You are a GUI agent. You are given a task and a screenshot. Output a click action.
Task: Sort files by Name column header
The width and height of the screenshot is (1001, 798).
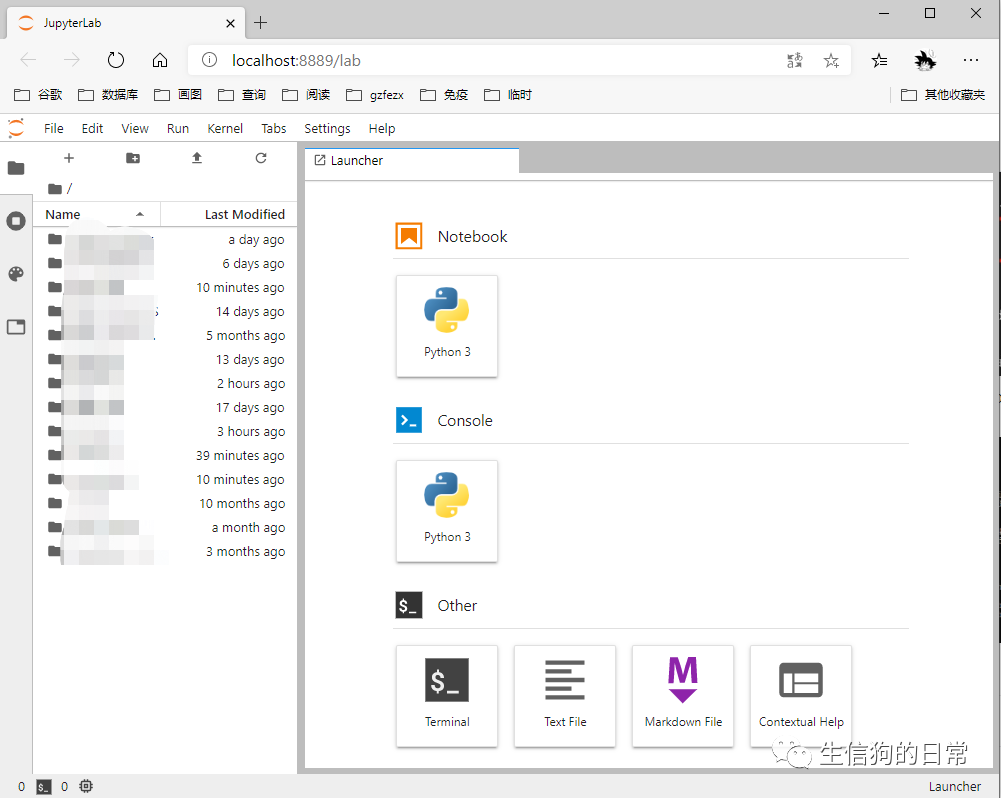click(x=96, y=215)
